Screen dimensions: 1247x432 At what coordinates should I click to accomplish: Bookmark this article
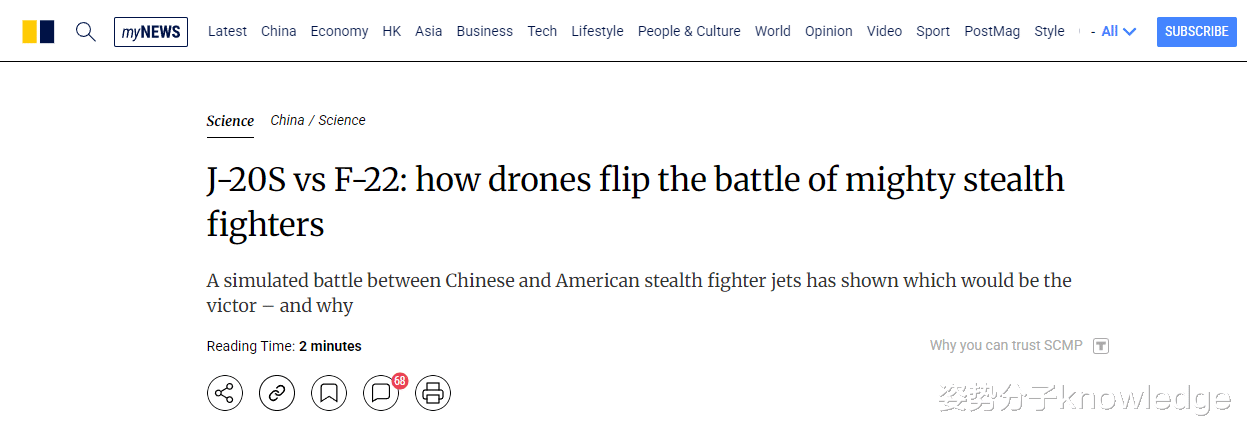(x=329, y=393)
